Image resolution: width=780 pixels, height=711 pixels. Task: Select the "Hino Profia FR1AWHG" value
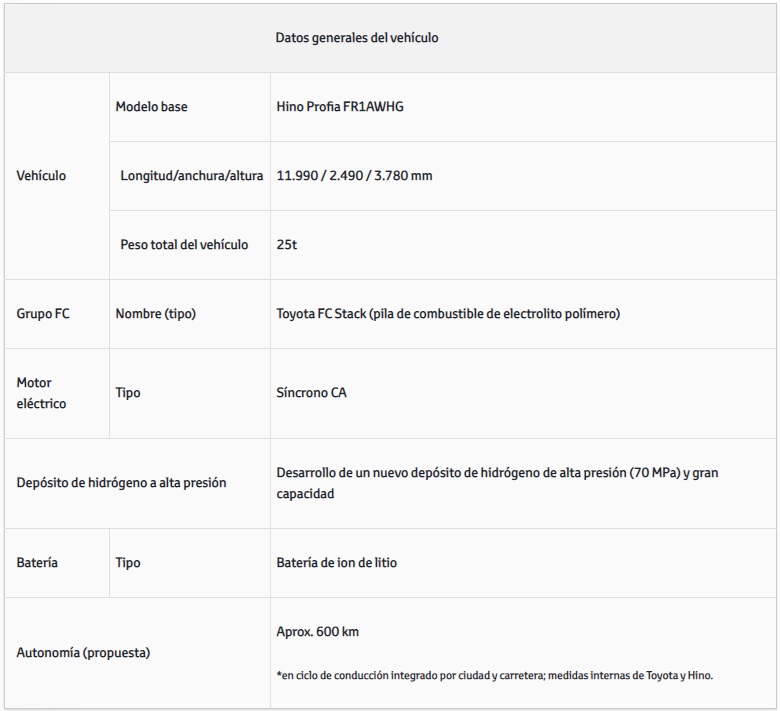coord(340,107)
